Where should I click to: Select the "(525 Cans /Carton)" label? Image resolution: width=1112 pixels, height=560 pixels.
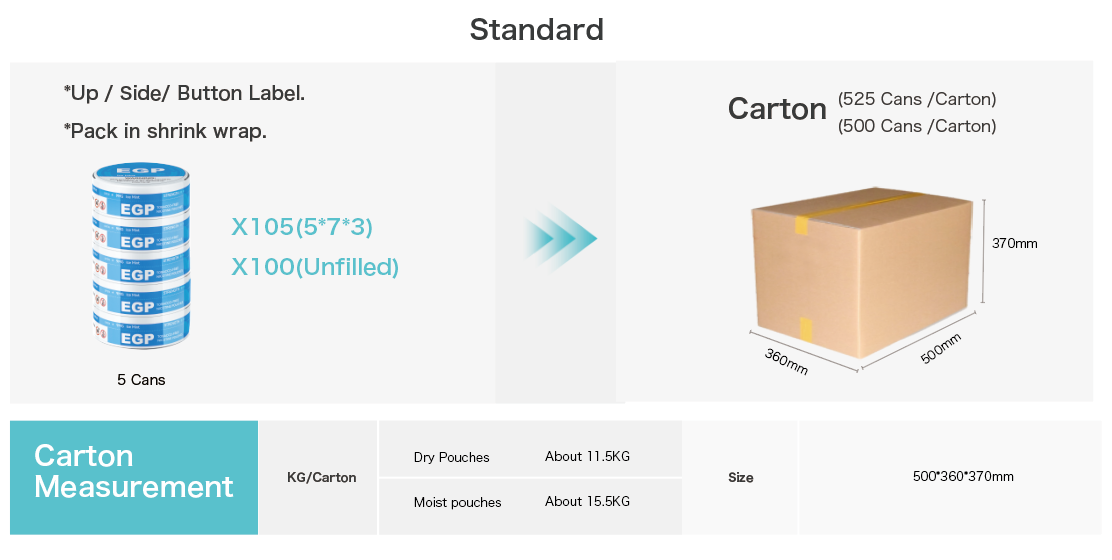click(917, 99)
